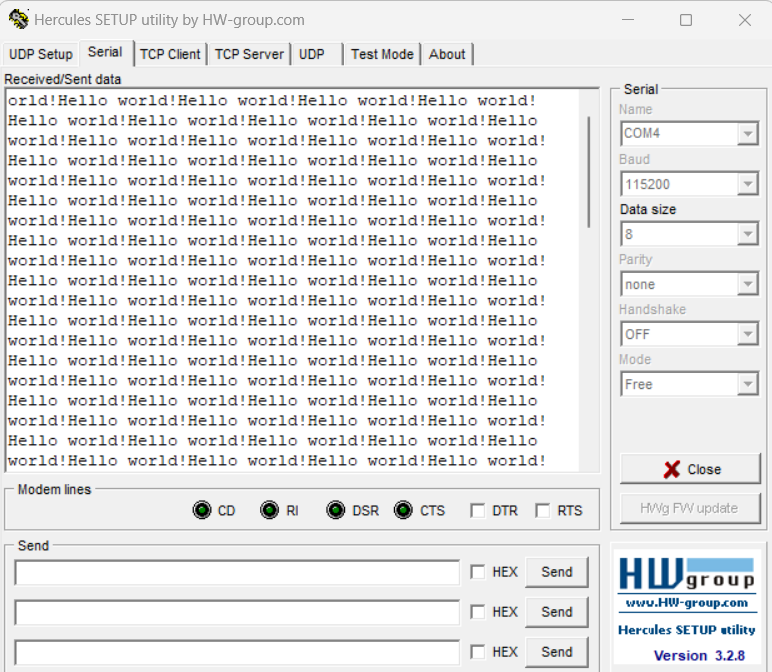The height and width of the screenshot is (672, 772).
Task: Click the CD modem line indicator LED
Action: pos(202,510)
